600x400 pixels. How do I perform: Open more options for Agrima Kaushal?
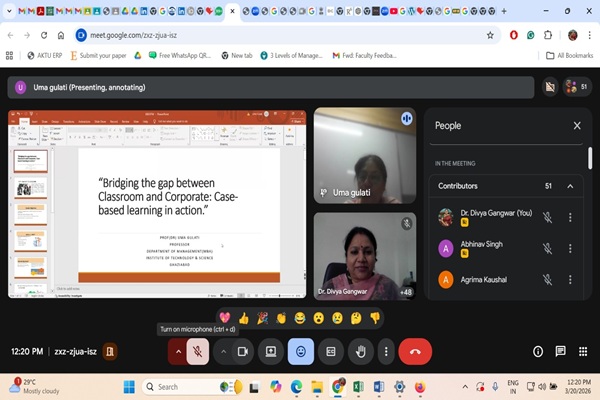coord(570,280)
